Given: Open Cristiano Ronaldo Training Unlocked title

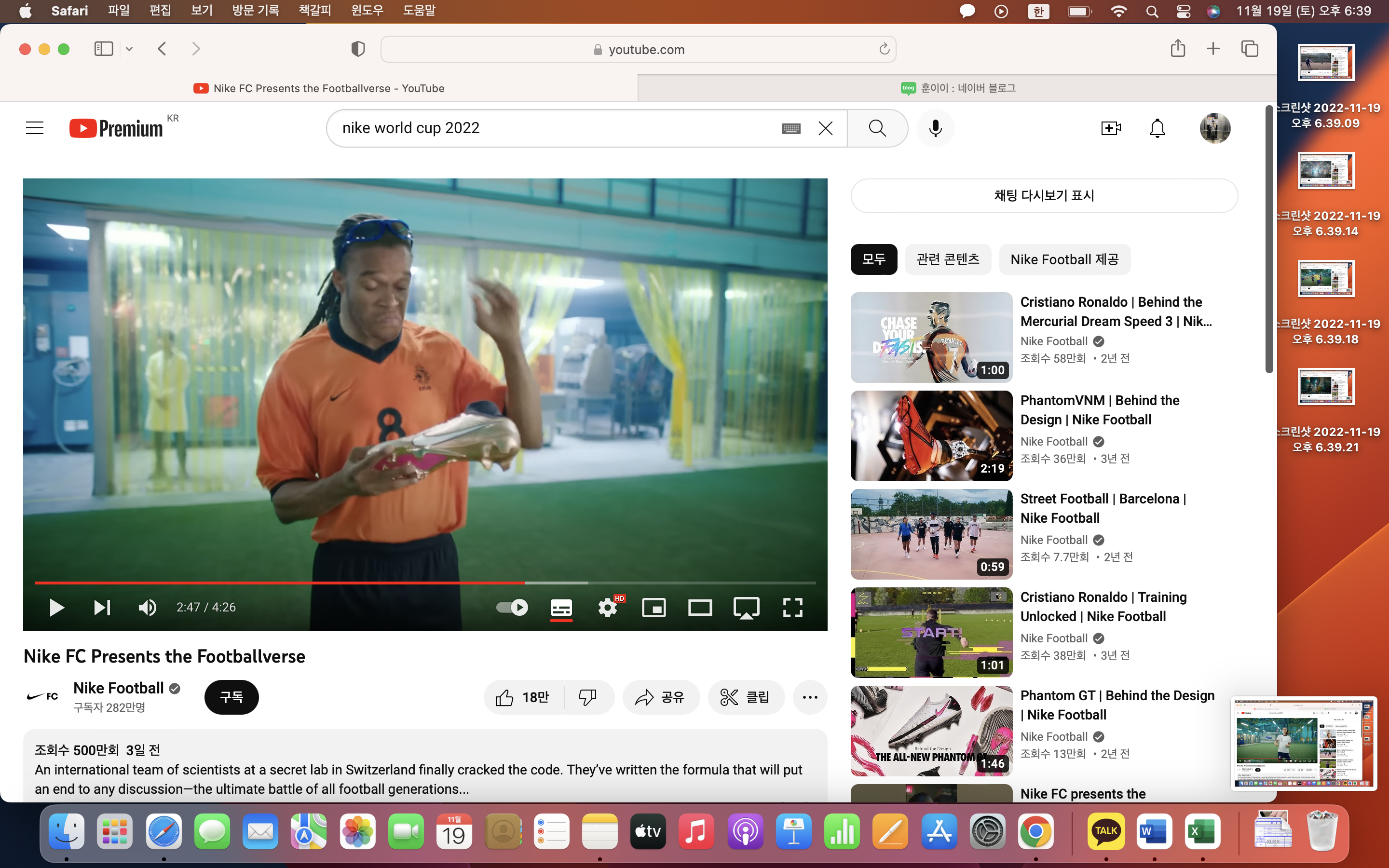Looking at the screenshot, I should (x=1103, y=607).
